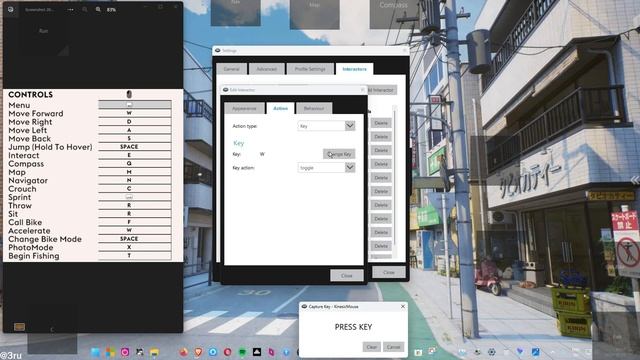This screenshot has height=360, width=640.
Task: Open the Behaviour tab in Edit Interactor
Action: (x=314, y=108)
